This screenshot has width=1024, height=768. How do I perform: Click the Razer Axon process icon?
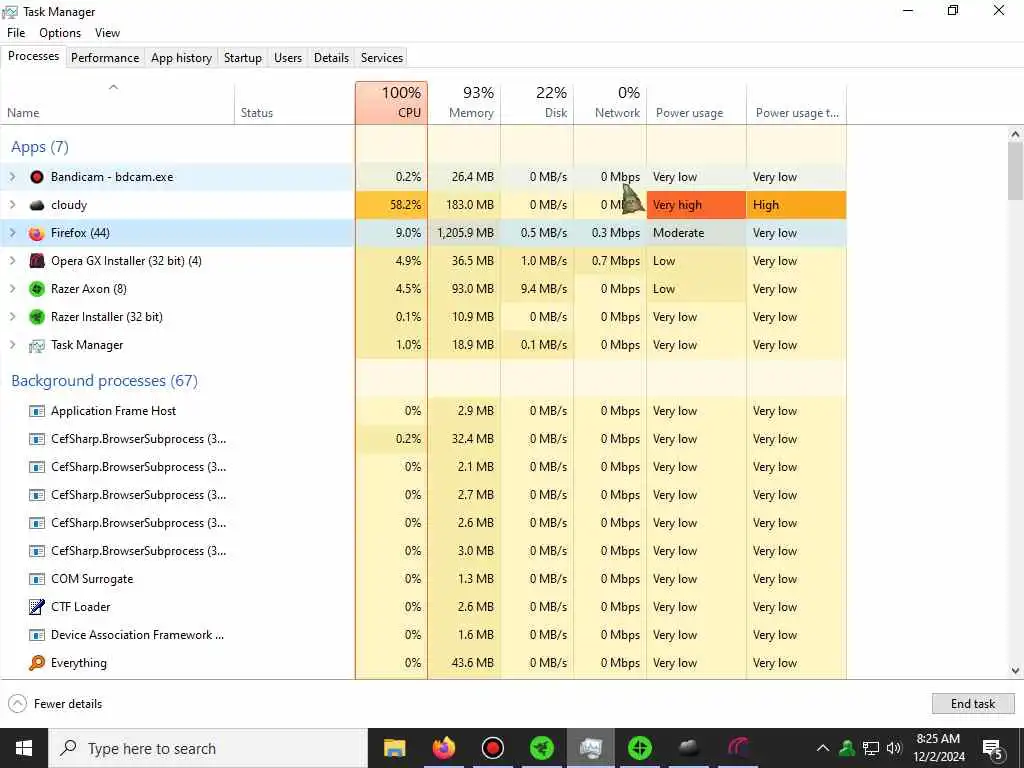pos(37,289)
